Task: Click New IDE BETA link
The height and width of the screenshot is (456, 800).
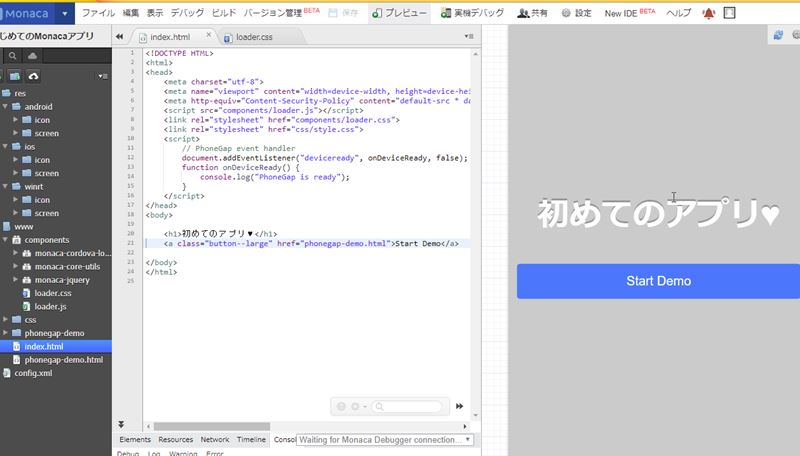Action: click(x=630, y=13)
